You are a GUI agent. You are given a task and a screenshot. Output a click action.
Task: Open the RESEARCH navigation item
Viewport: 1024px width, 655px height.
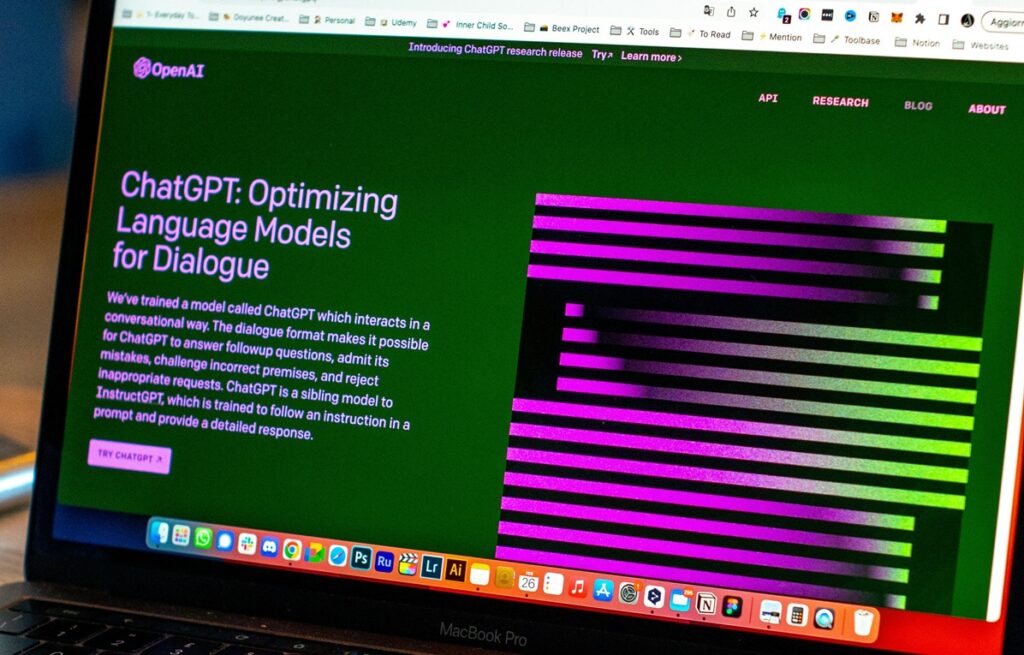point(840,102)
